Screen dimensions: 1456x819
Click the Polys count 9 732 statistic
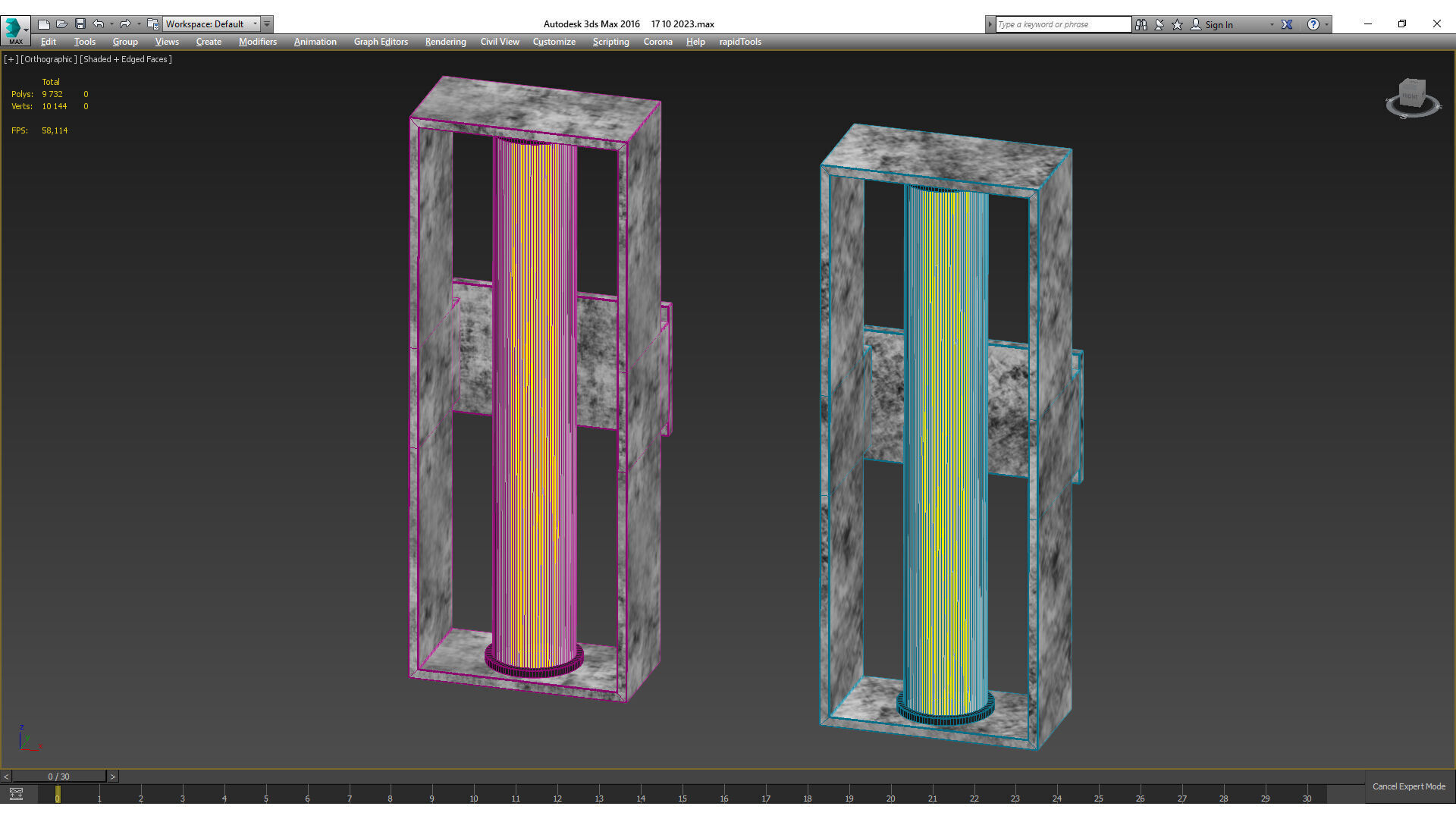click(x=52, y=94)
